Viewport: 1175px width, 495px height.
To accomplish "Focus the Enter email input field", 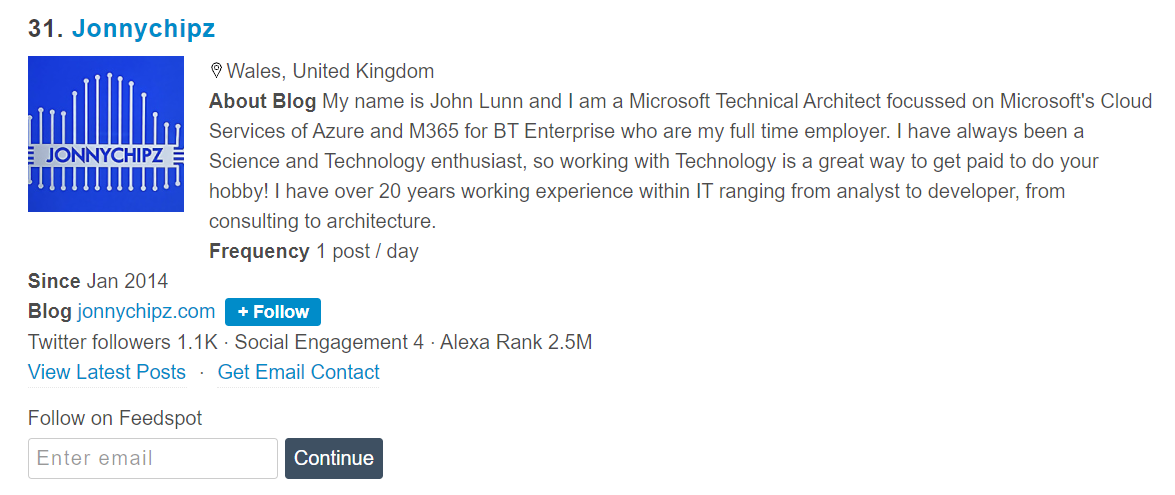I will pyautogui.click(x=153, y=458).
